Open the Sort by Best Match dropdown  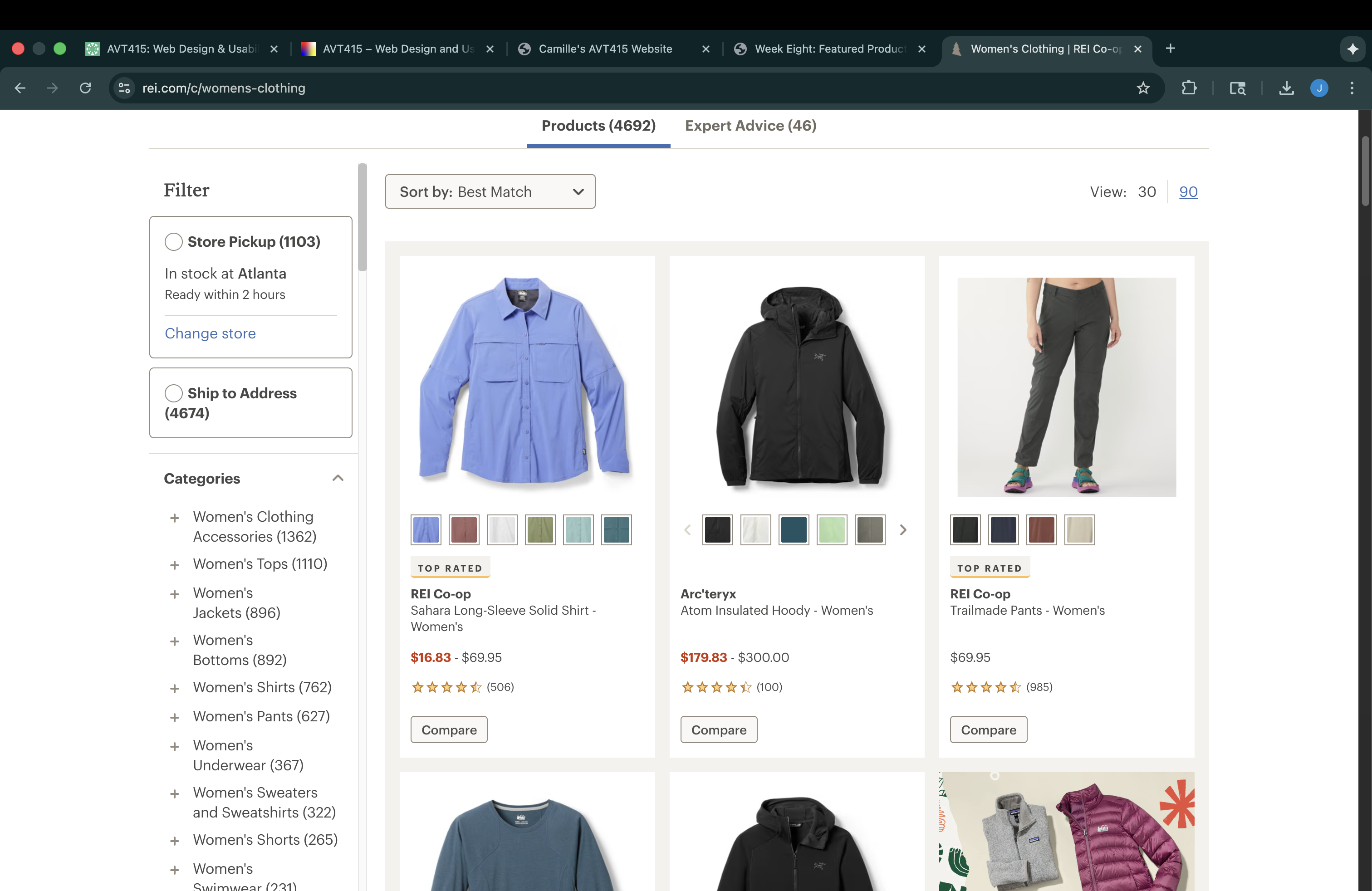(x=490, y=192)
